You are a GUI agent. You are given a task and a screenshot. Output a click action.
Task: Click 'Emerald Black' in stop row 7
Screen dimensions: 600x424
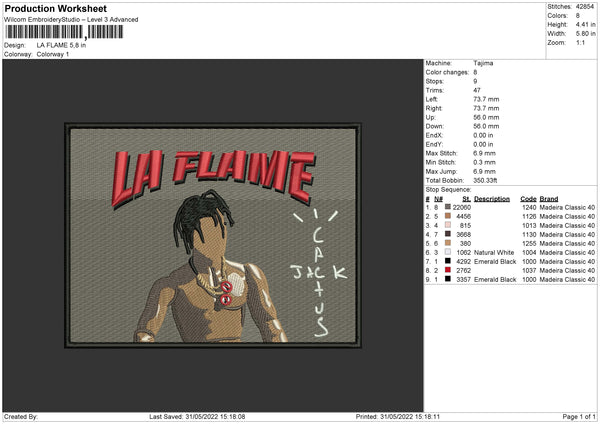(x=495, y=262)
